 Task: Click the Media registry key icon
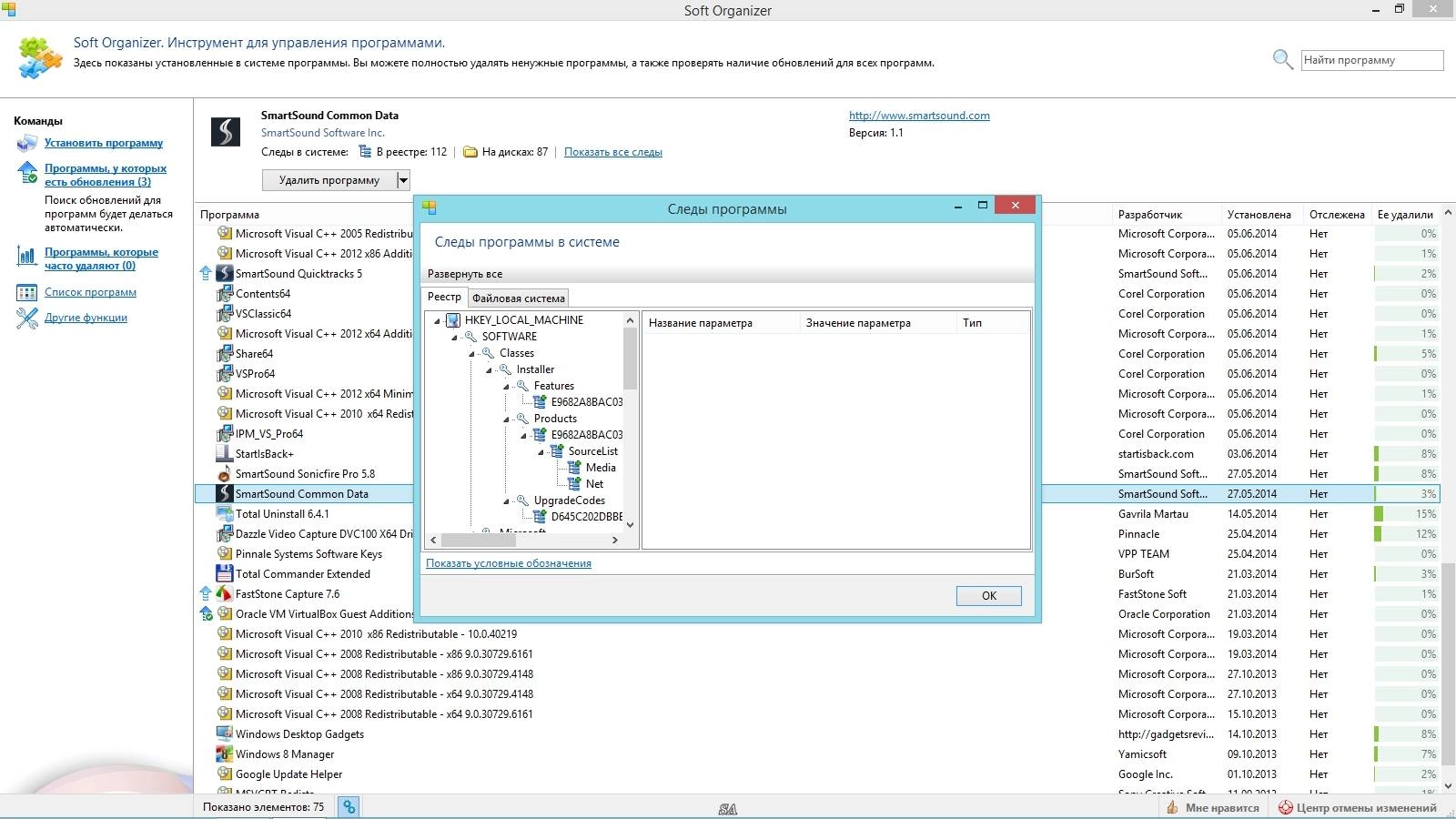[574, 468]
